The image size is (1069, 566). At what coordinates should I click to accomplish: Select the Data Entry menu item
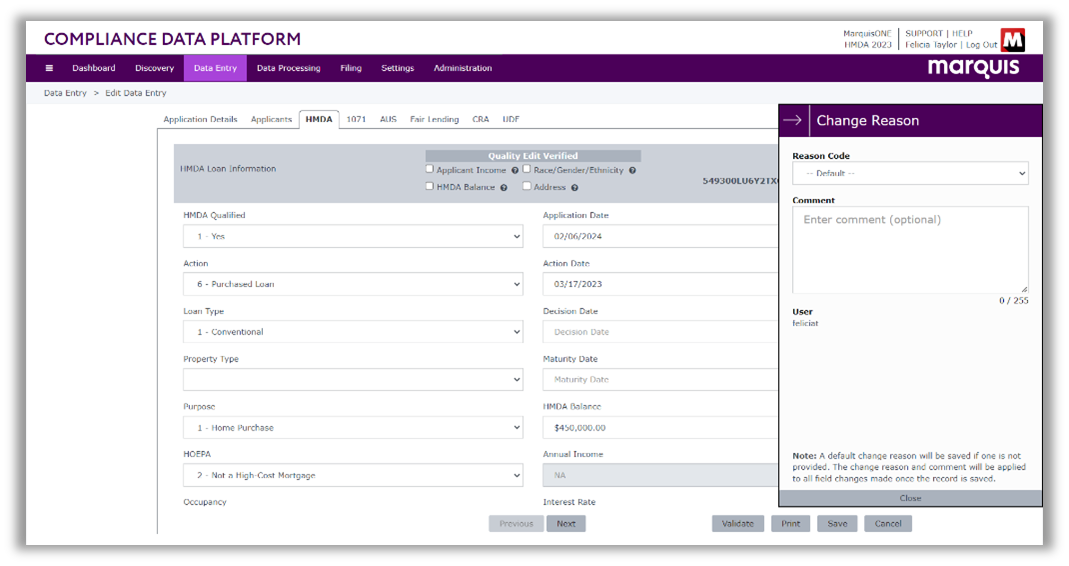coord(215,68)
